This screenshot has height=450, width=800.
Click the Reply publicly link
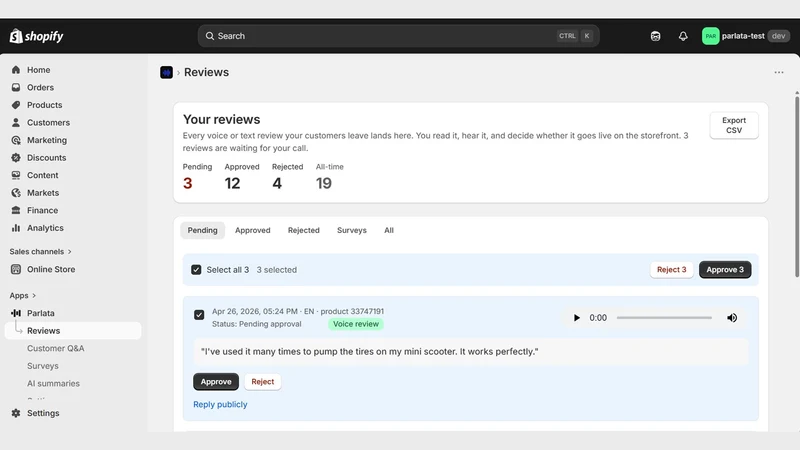(x=220, y=404)
